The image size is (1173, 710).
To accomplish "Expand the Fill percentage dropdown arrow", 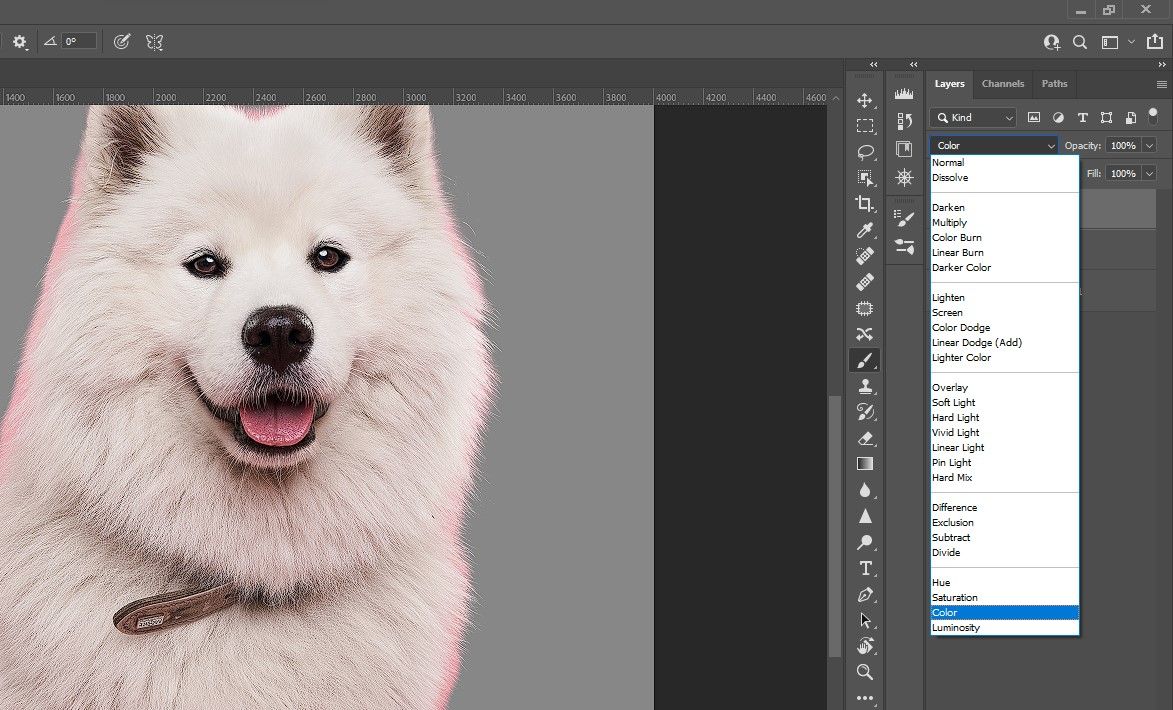I will 1149,174.
